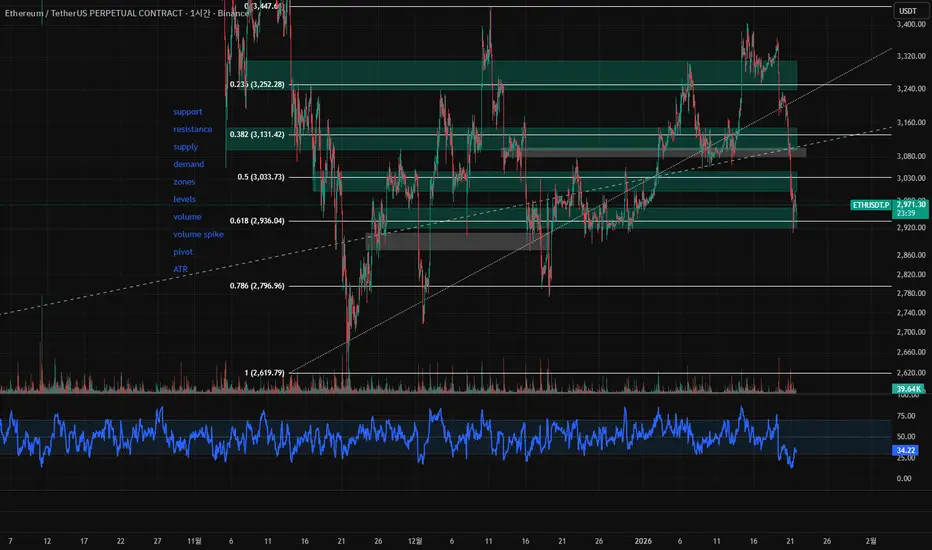Click the 'volume spike' text note

click(199, 234)
